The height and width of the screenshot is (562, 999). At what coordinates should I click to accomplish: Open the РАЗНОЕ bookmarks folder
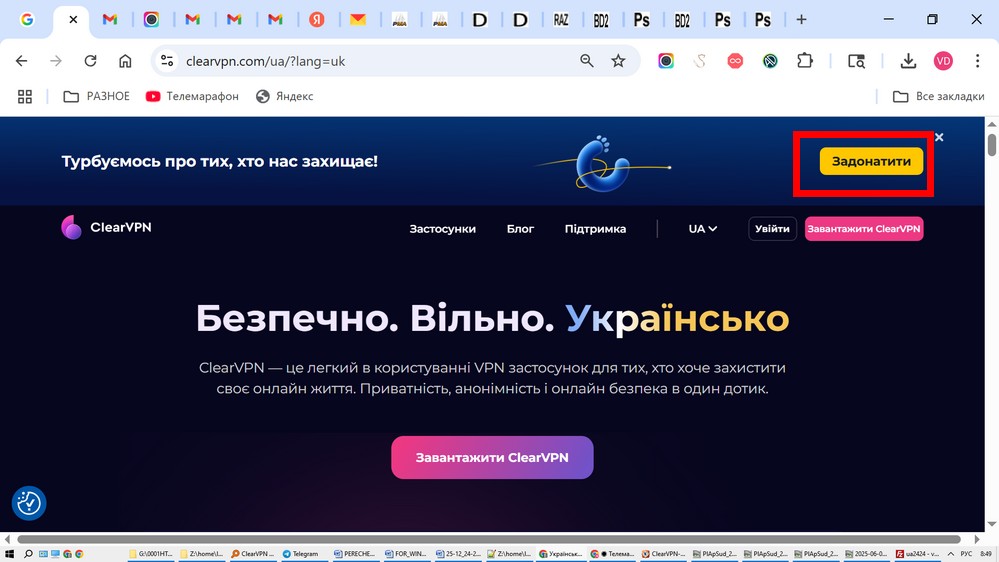(x=96, y=97)
